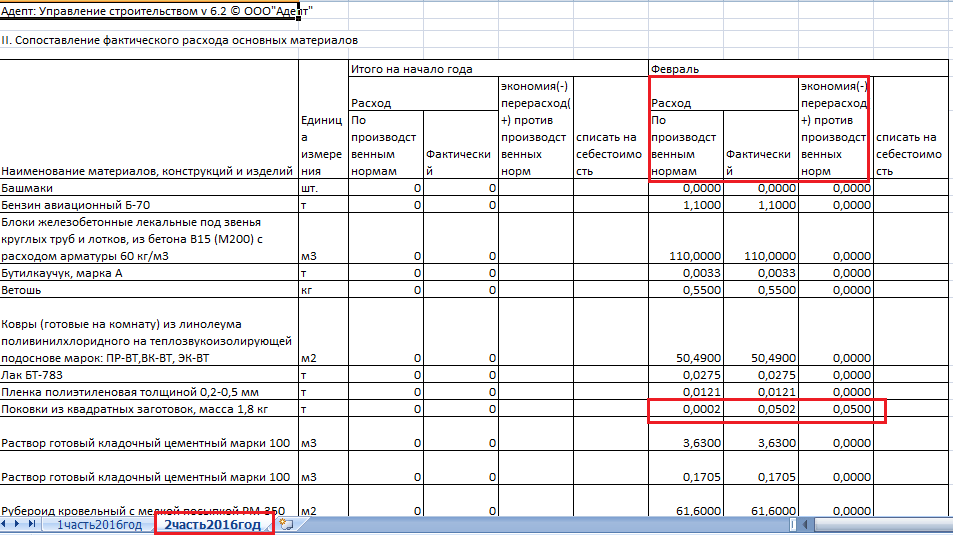Select the Ветошь material name cell
Screen dimensions: 953x535
150,290
